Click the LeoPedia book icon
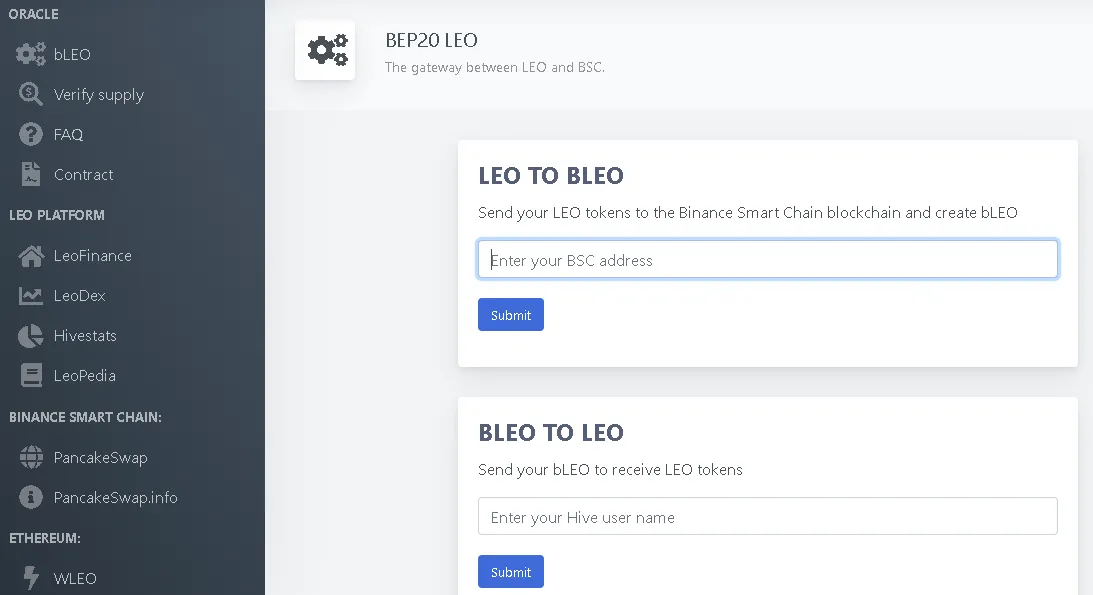The height and width of the screenshot is (595, 1093). click(x=31, y=376)
